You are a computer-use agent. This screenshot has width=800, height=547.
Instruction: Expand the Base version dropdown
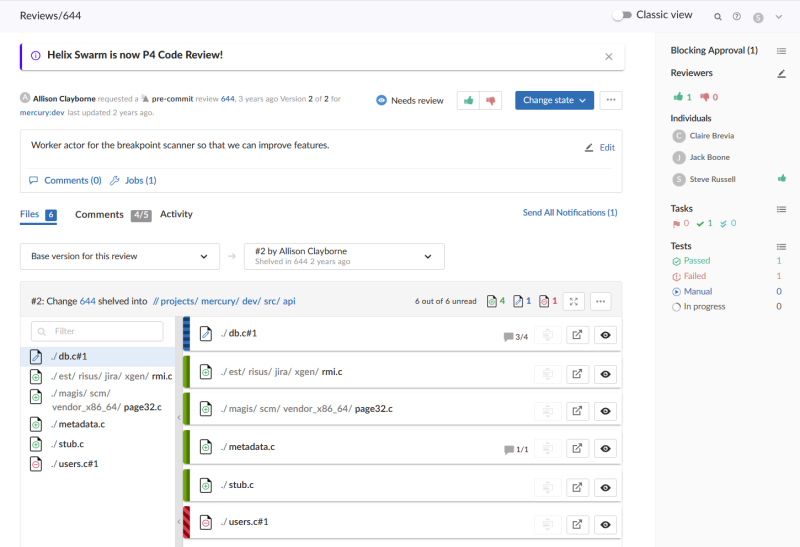(120, 256)
